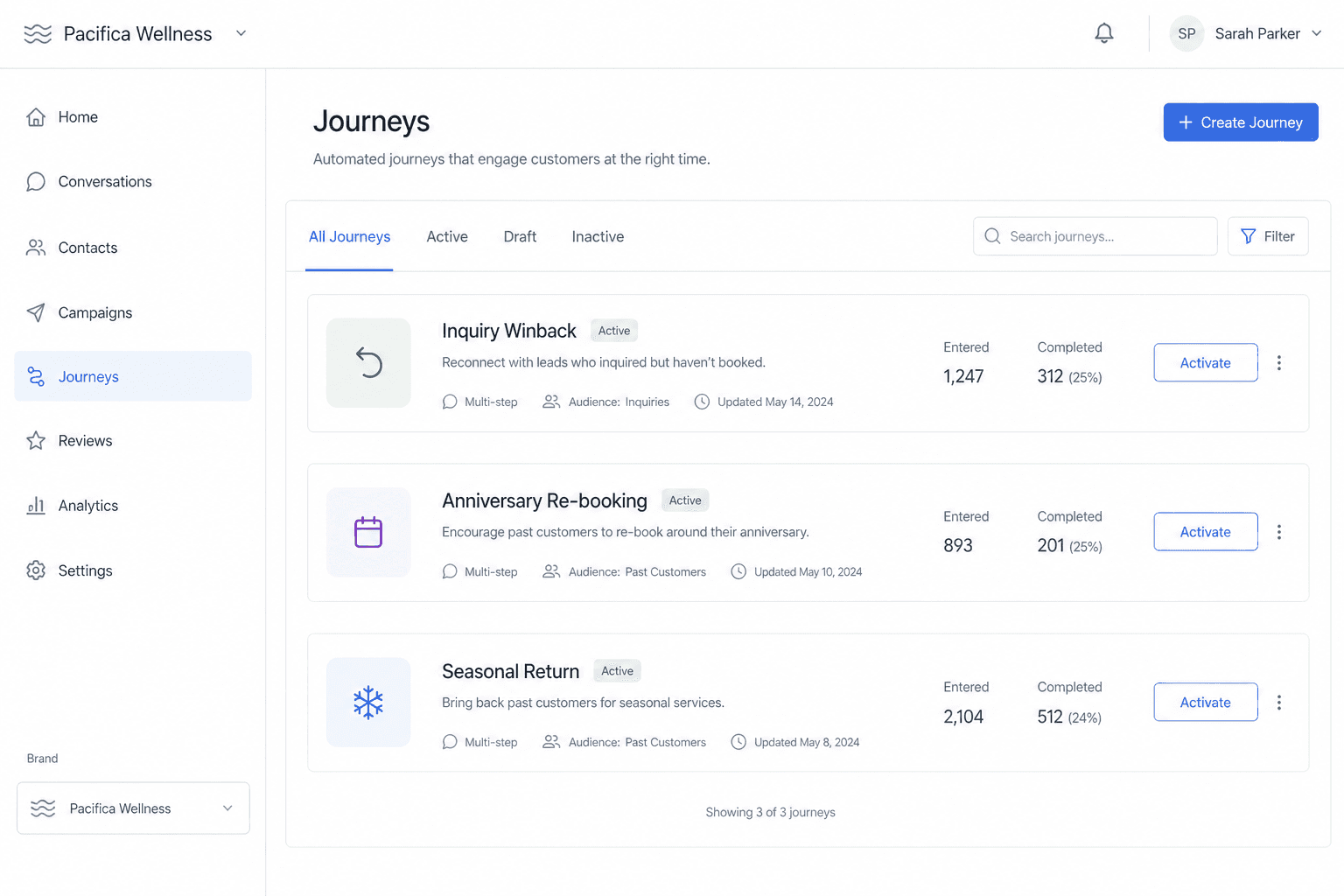Click Seasonal Return snowflake thumbnail
Viewport: 1344px width, 896px height.
coord(368,703)
